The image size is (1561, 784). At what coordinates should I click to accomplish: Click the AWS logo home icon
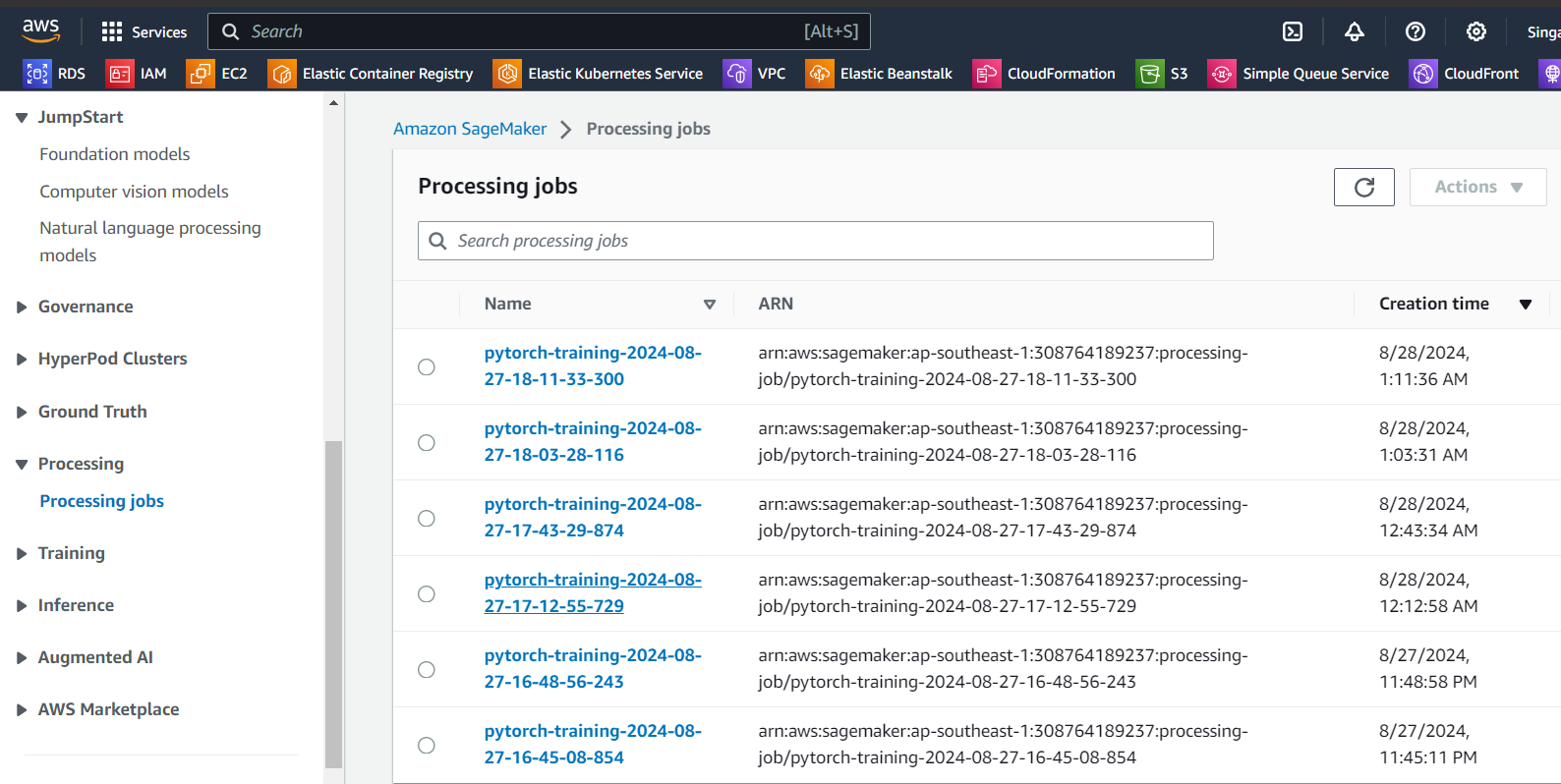pos(41,30)
